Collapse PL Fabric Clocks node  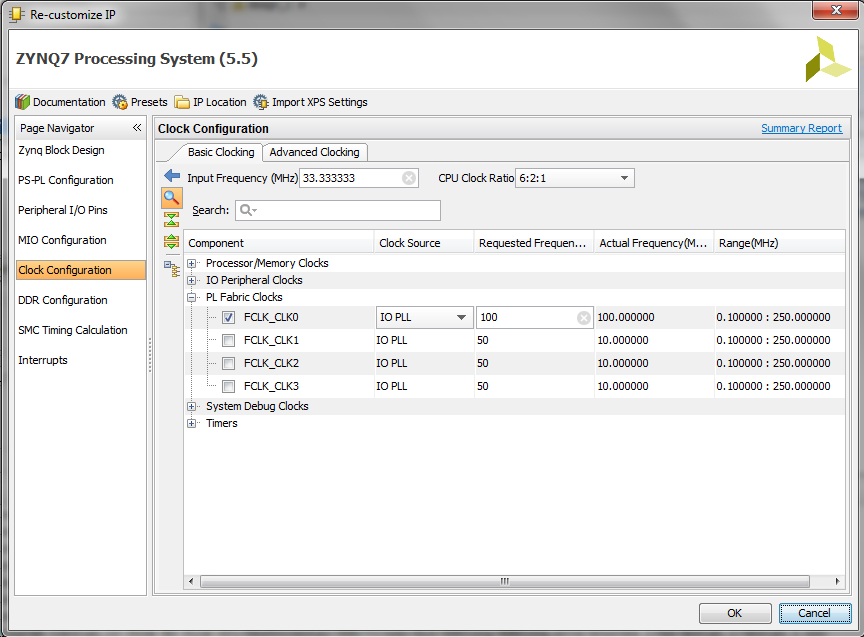coord(192,298)
